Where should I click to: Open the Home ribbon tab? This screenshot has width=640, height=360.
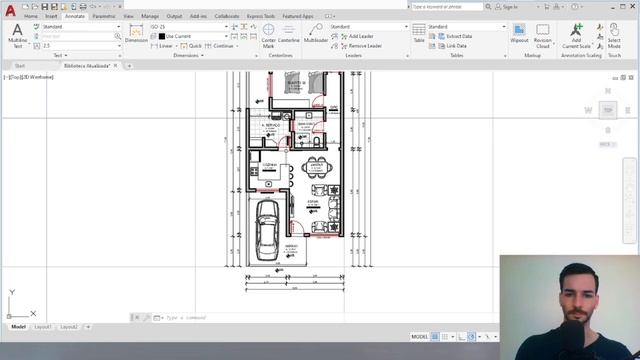pos(31,16)
